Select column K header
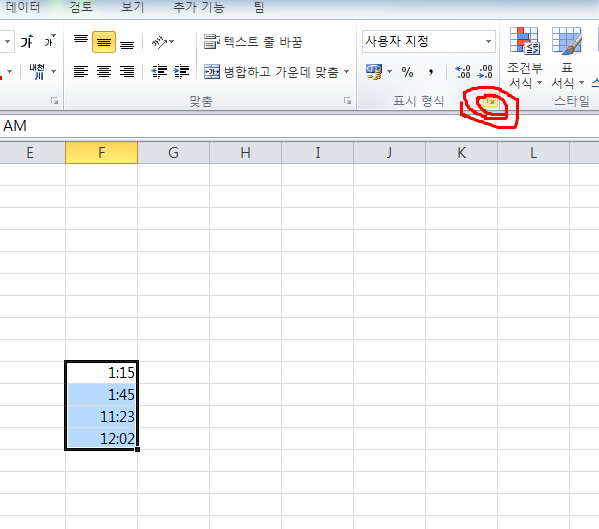599x529 pixels. click(461, 153)
